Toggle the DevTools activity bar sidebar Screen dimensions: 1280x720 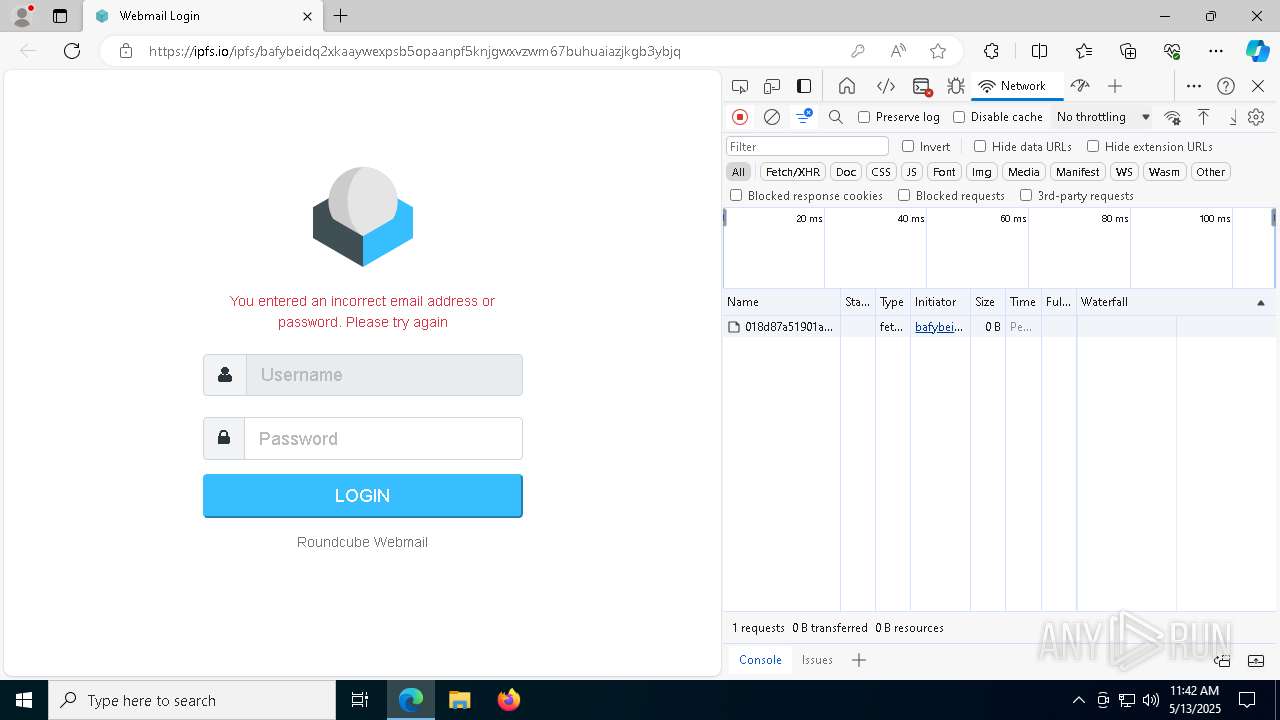[804, 86]
